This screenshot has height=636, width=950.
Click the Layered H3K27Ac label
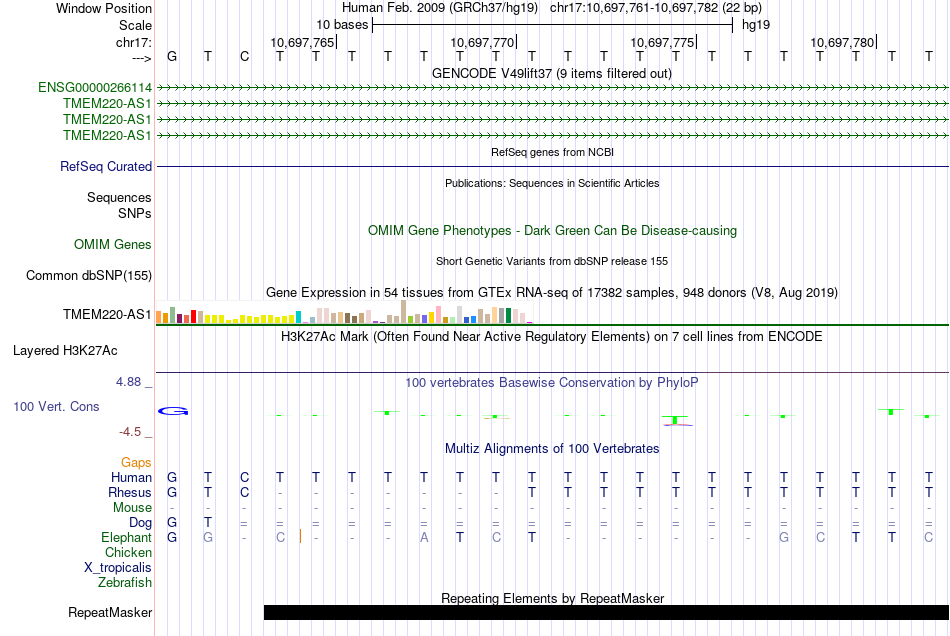point(65,351)
